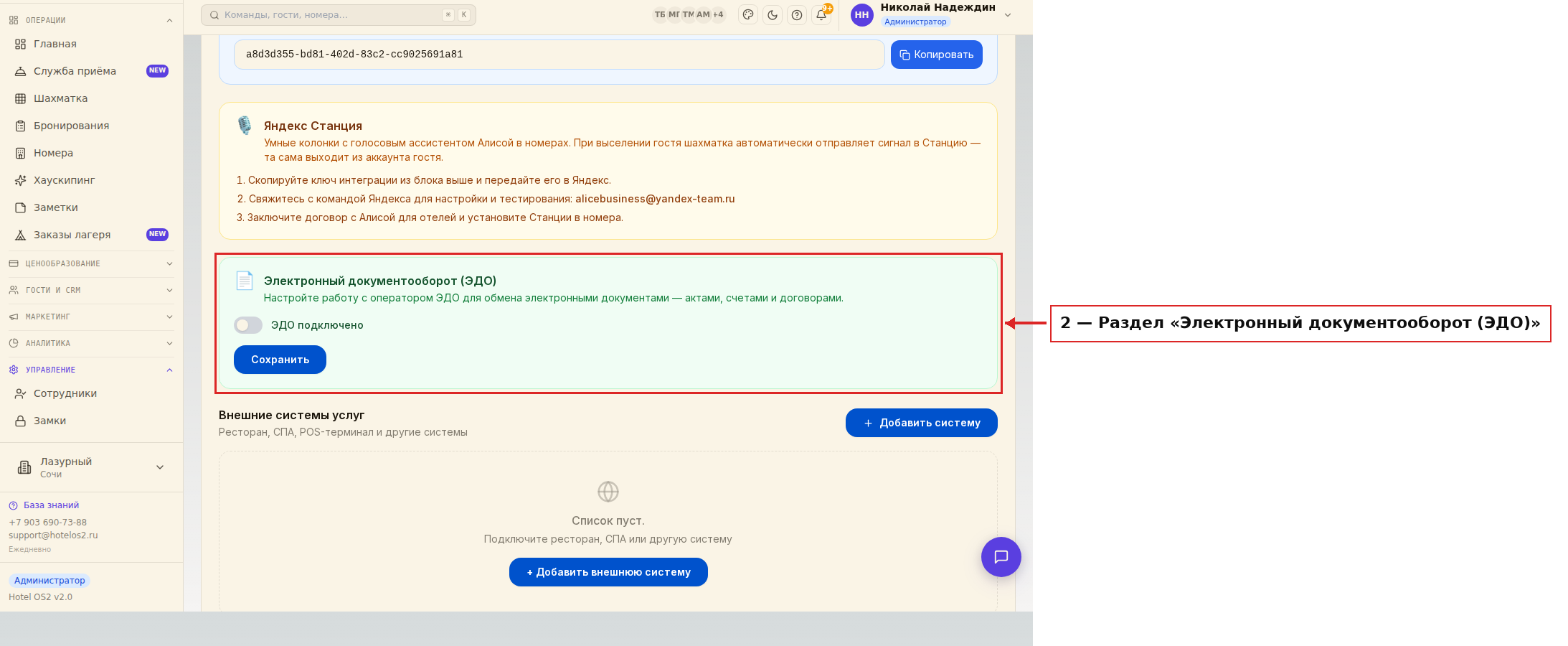Open the theme palette icon

748,15
